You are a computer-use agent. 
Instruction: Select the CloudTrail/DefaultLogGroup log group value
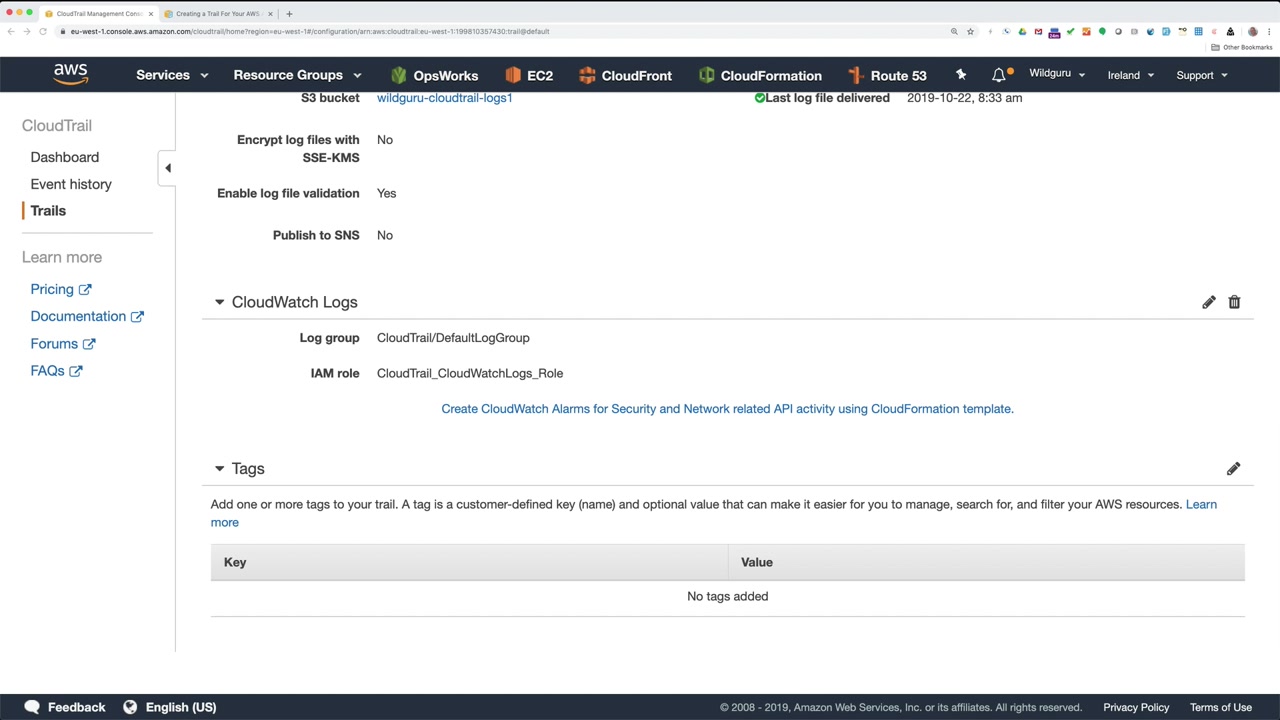(453, 338)
